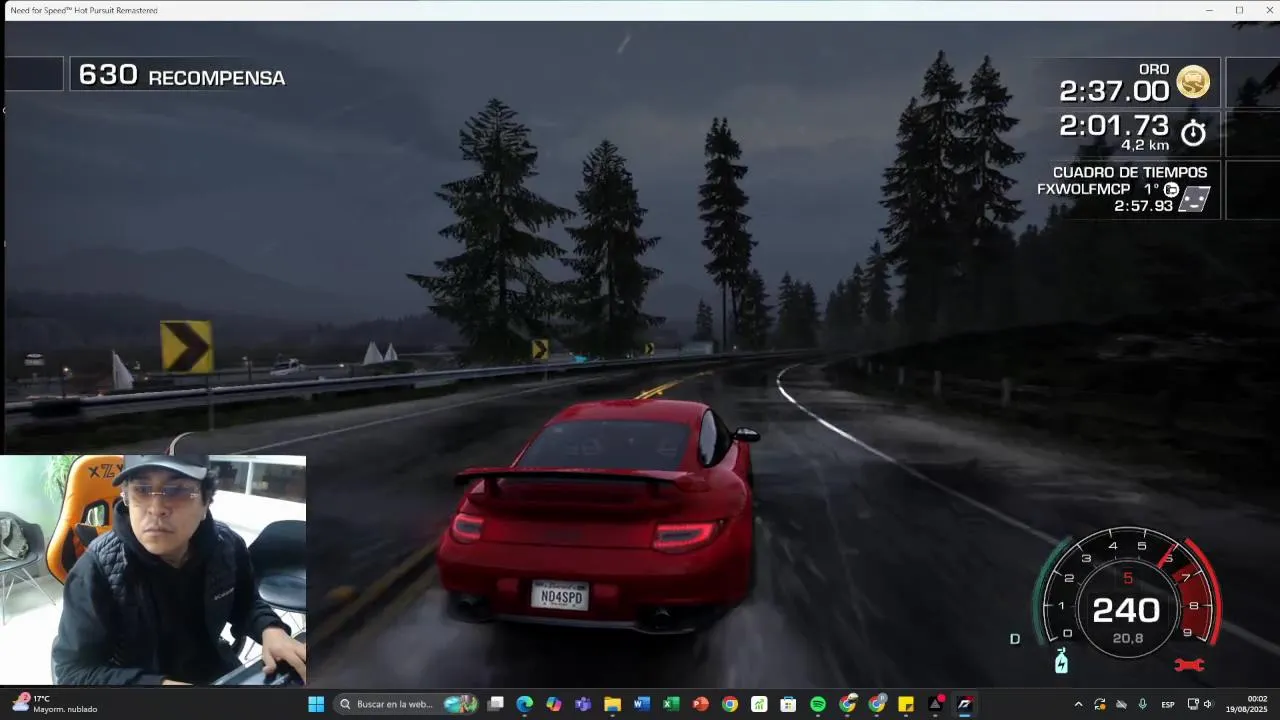This screenshot has width=1280, height=720.
Task: Click the ND4SPD license plate
Action: (560, 596)
